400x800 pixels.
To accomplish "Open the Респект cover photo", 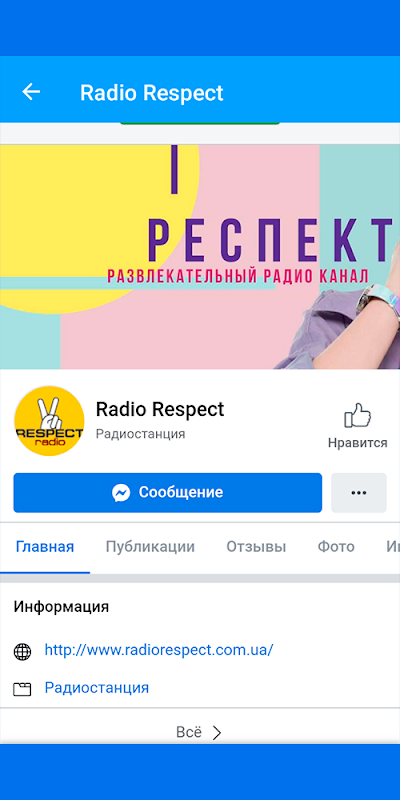I will pos(200,257).
